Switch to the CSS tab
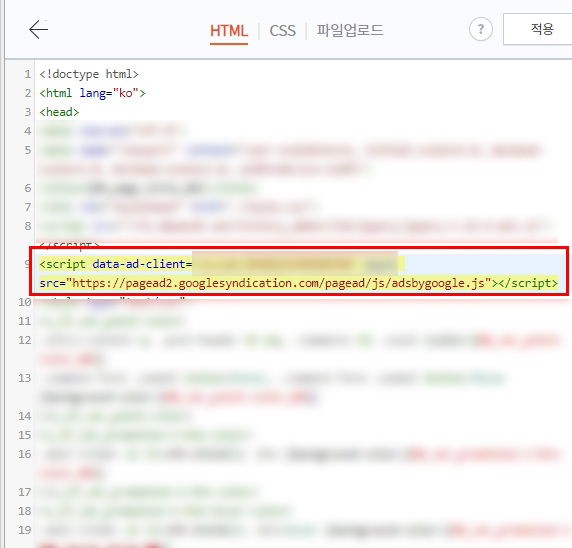The width and height of the screenshot is (572, 548). [x=282, y=31]
